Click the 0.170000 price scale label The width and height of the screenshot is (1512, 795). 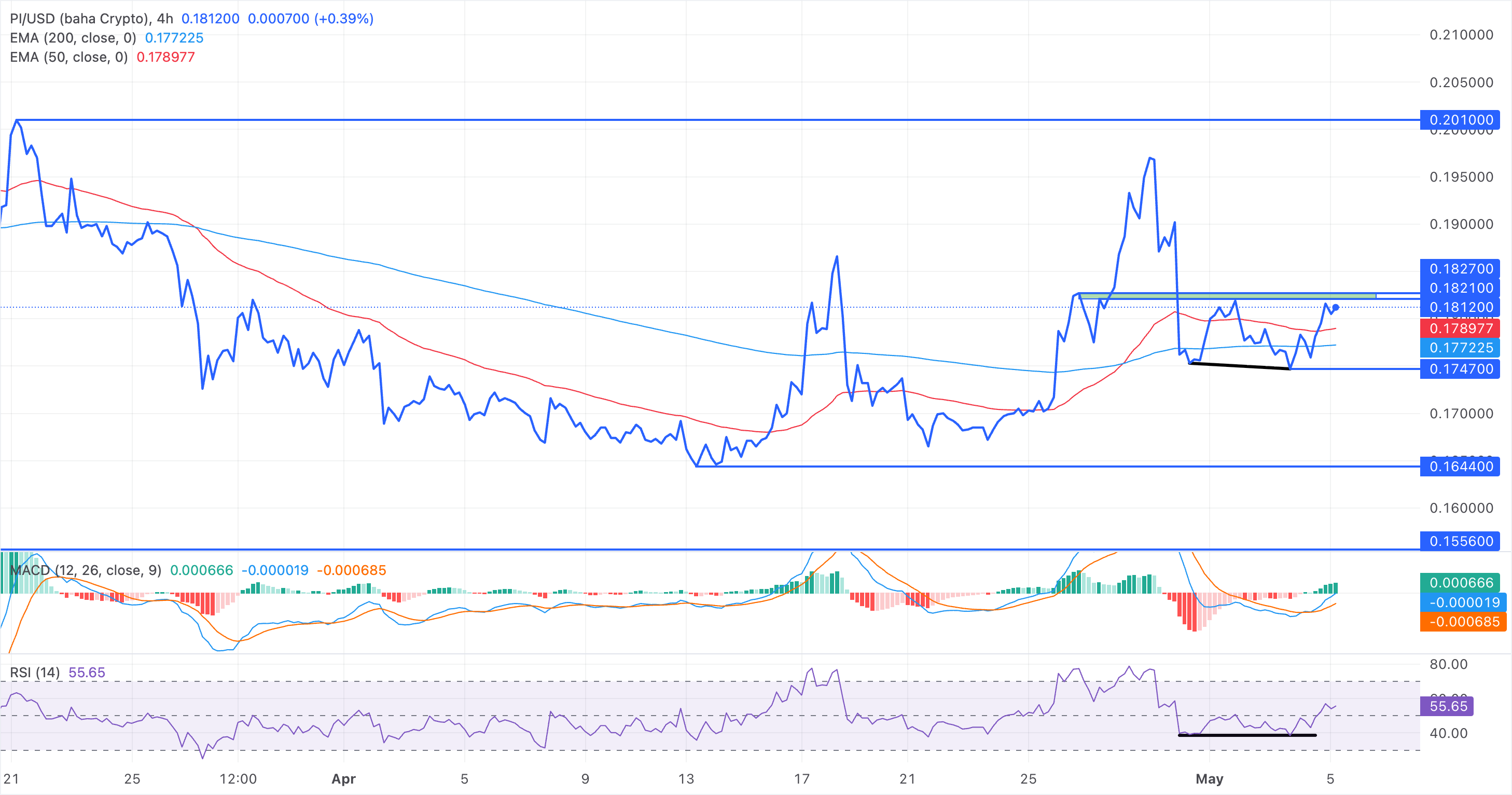click(1462, 414)
